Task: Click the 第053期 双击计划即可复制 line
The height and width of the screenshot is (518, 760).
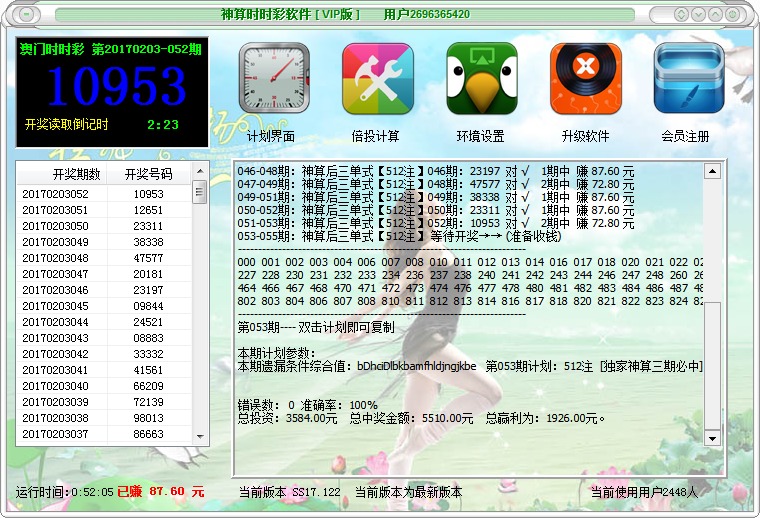Action: 316,328
